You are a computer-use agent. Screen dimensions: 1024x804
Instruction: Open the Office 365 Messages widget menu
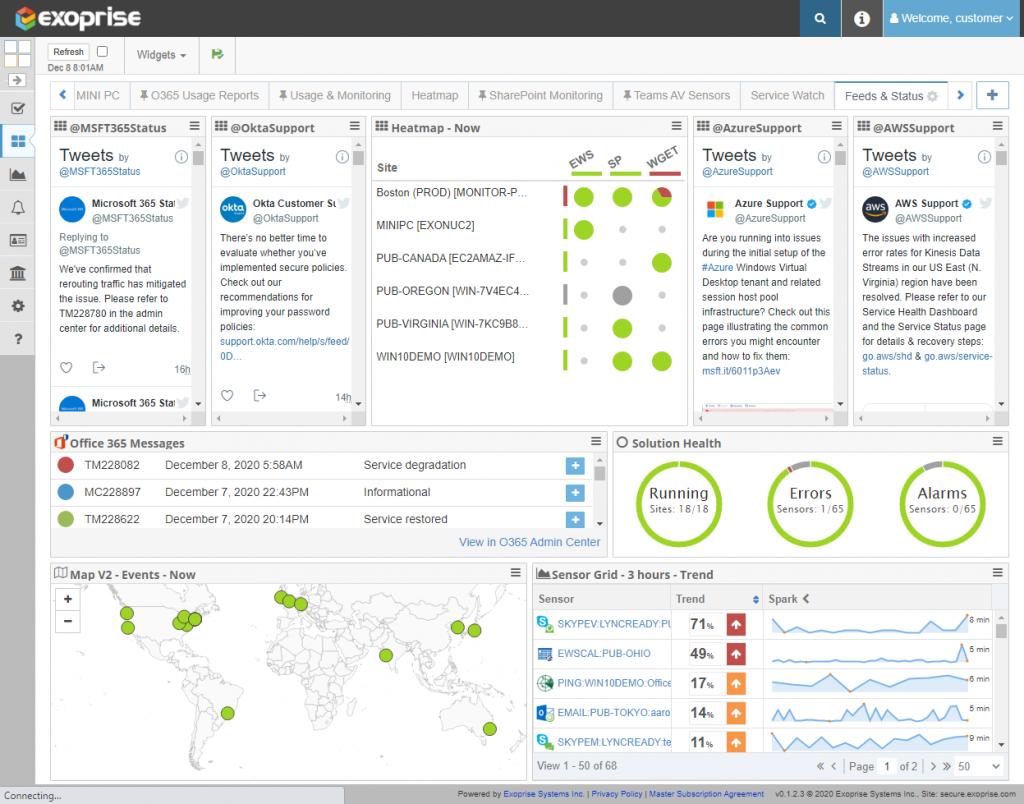596,442
